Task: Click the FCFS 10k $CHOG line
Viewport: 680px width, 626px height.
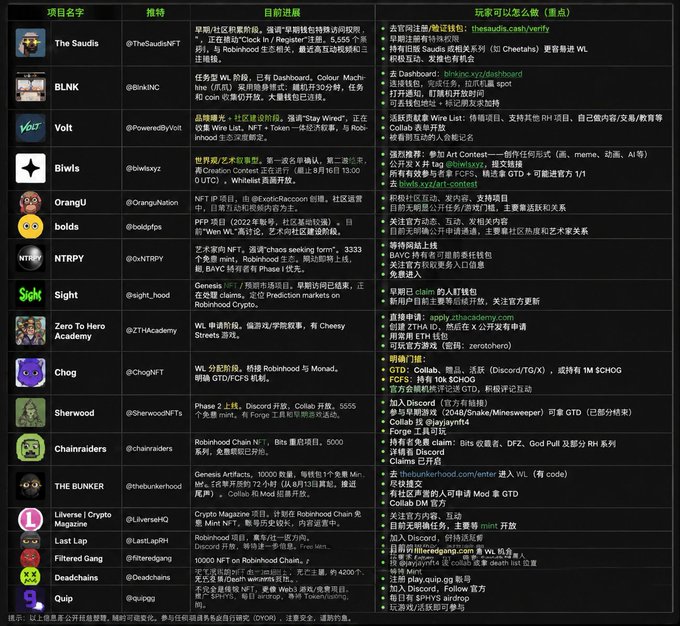Action: point(432,380)
